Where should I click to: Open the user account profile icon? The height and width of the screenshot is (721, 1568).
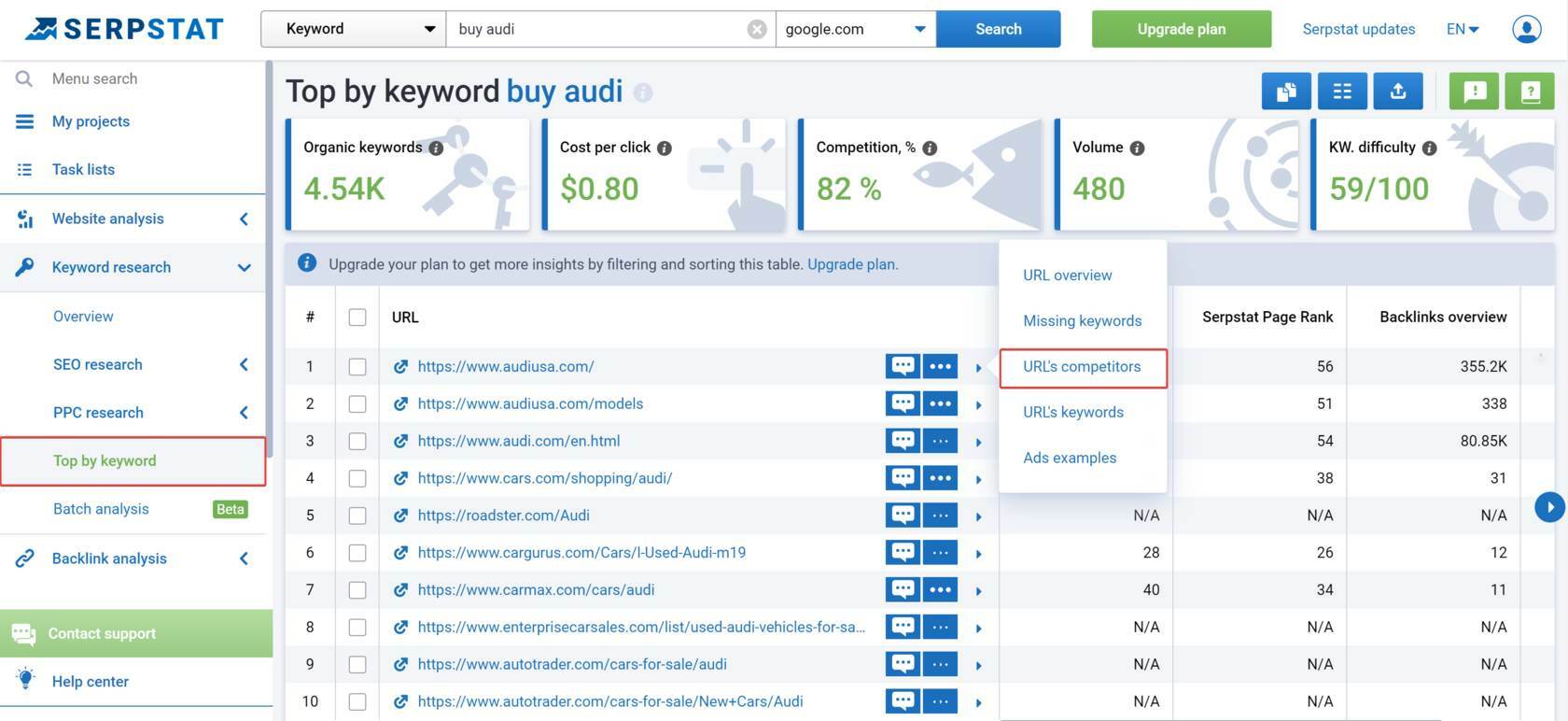coord(1526,29)
